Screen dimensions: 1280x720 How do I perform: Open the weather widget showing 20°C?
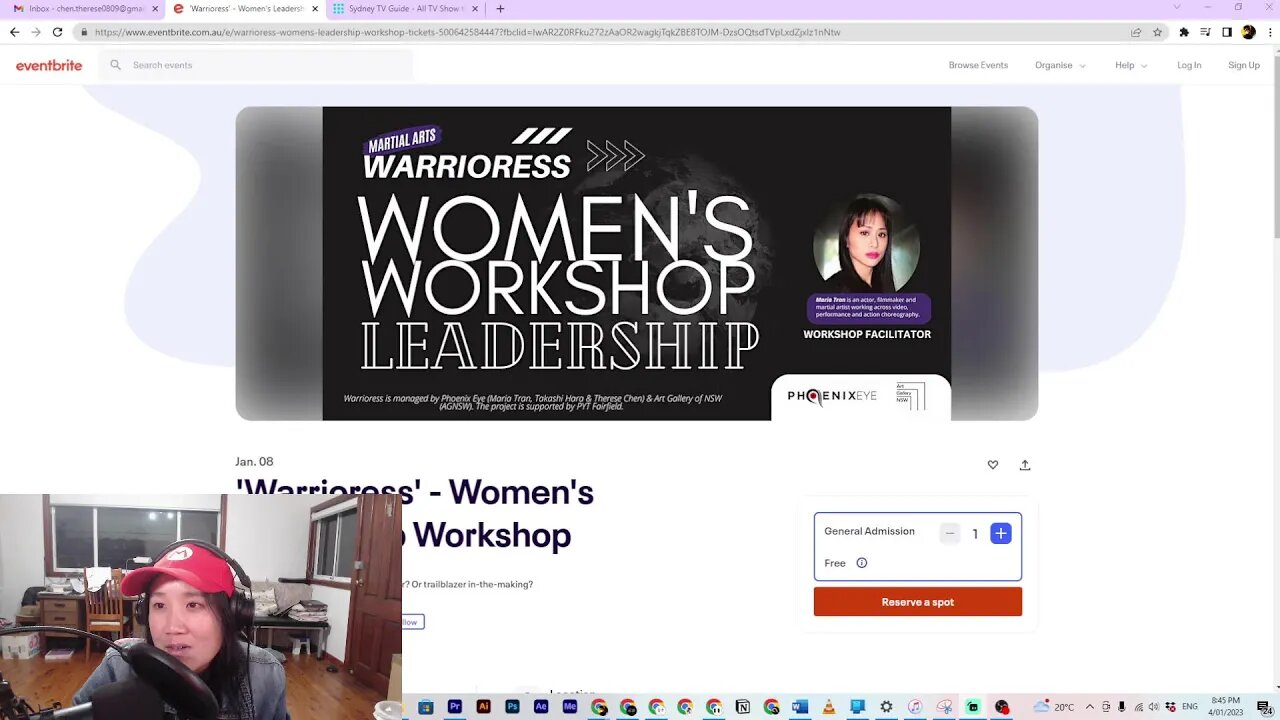(1053, 707)
